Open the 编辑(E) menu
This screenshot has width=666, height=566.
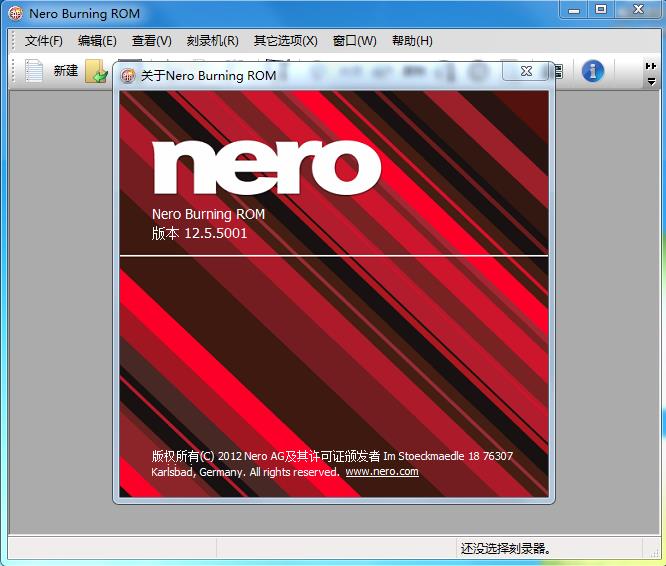(97, 41)
